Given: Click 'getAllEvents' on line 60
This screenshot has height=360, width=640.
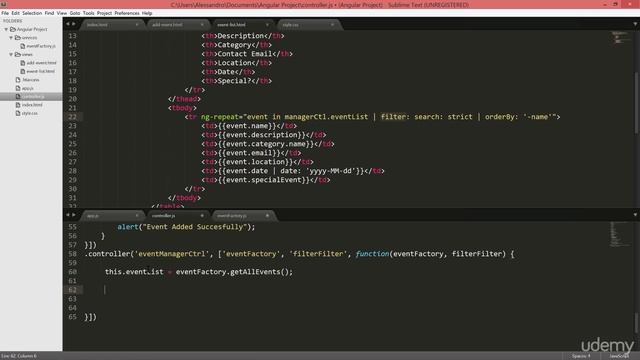Looking at the screenshot, I should 255,272.
